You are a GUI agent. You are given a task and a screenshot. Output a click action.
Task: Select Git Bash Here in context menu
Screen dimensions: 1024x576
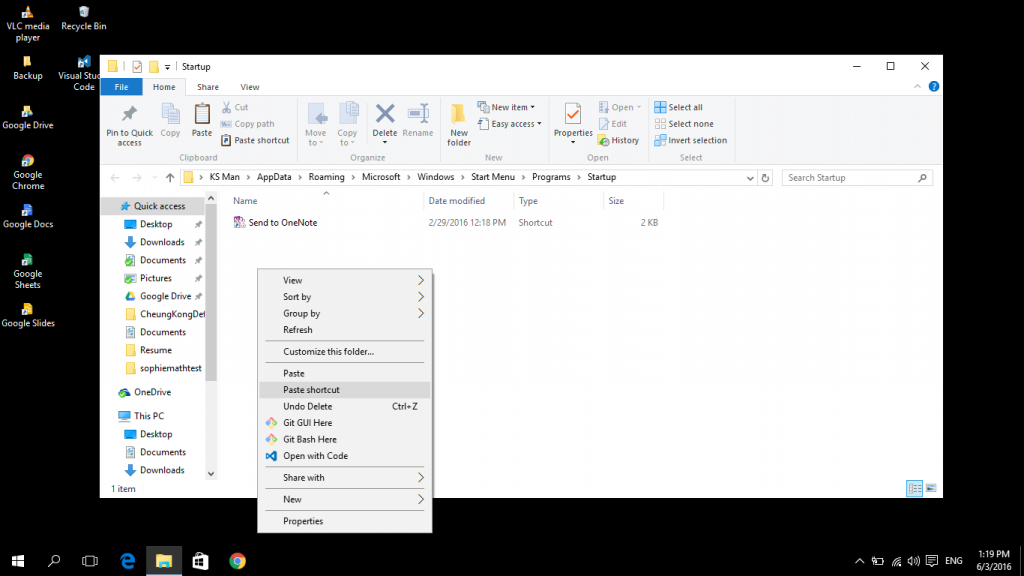point(309,439)
